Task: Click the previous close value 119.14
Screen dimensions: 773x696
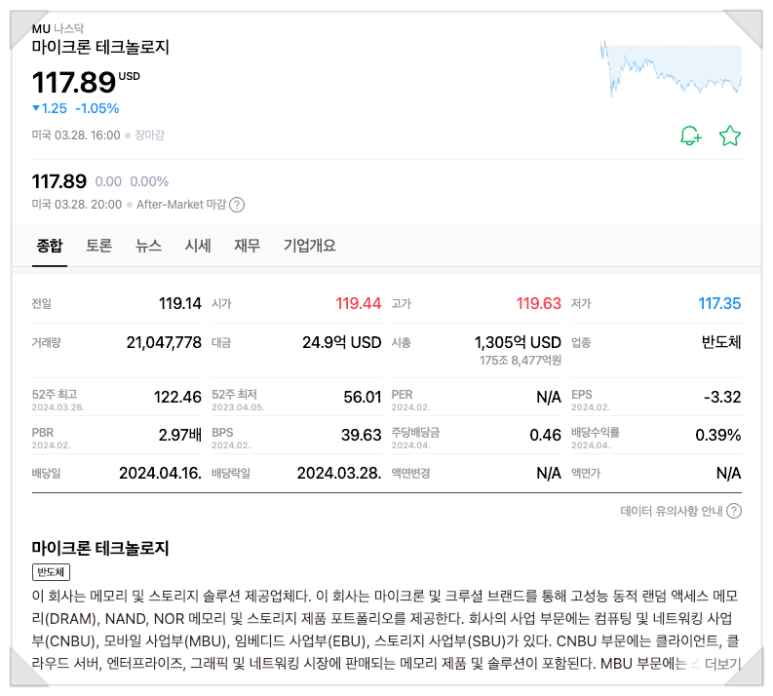Action: point(180,304)
